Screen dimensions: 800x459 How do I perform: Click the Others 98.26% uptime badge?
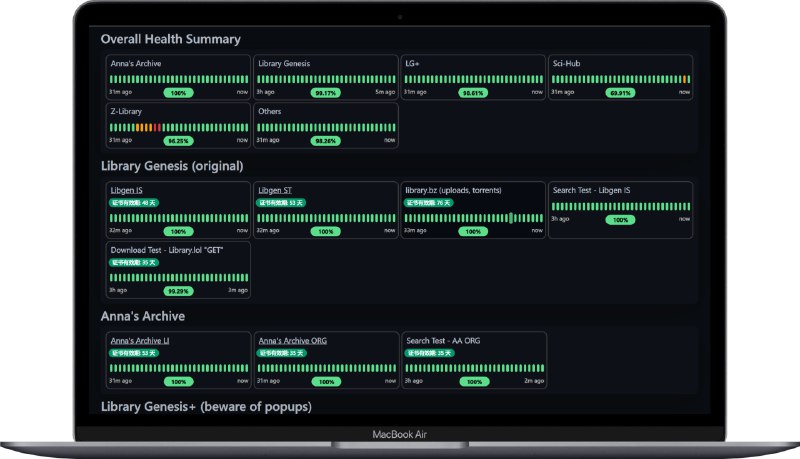325,141
